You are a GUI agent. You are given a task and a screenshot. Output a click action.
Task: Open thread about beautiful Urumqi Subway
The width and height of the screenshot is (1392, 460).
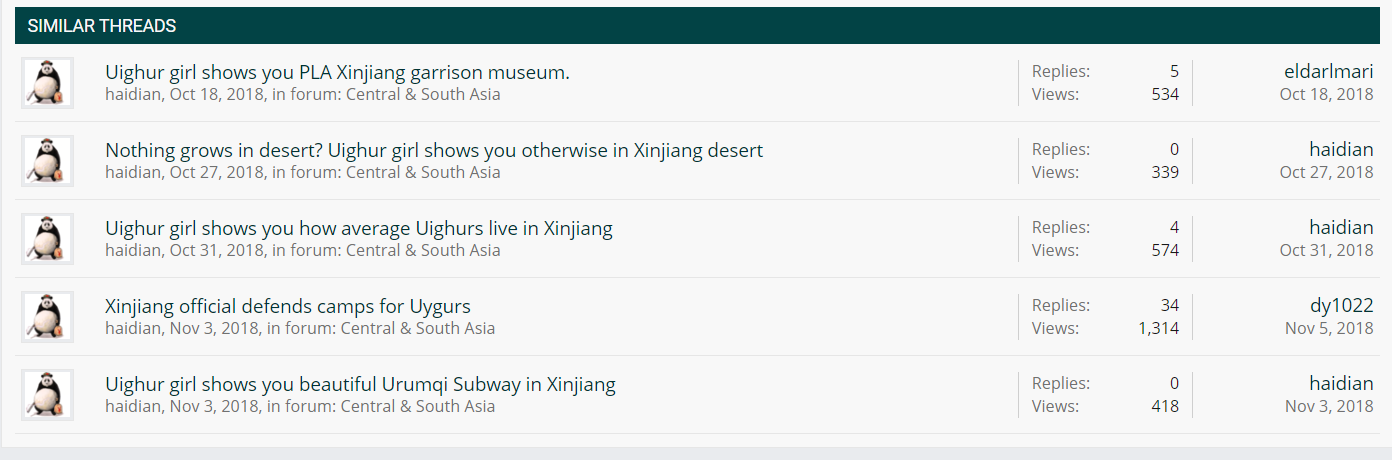(x=360, y=384)
